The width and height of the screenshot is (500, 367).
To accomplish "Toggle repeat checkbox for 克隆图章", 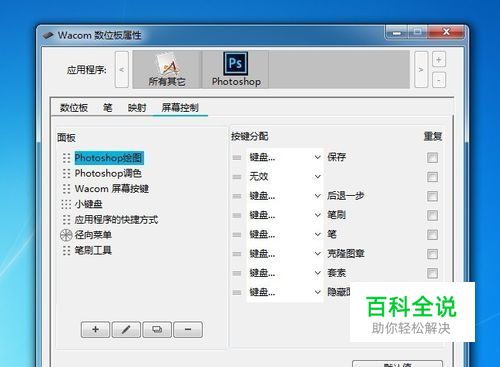I will pyautogui.click(x=432, y=254).
